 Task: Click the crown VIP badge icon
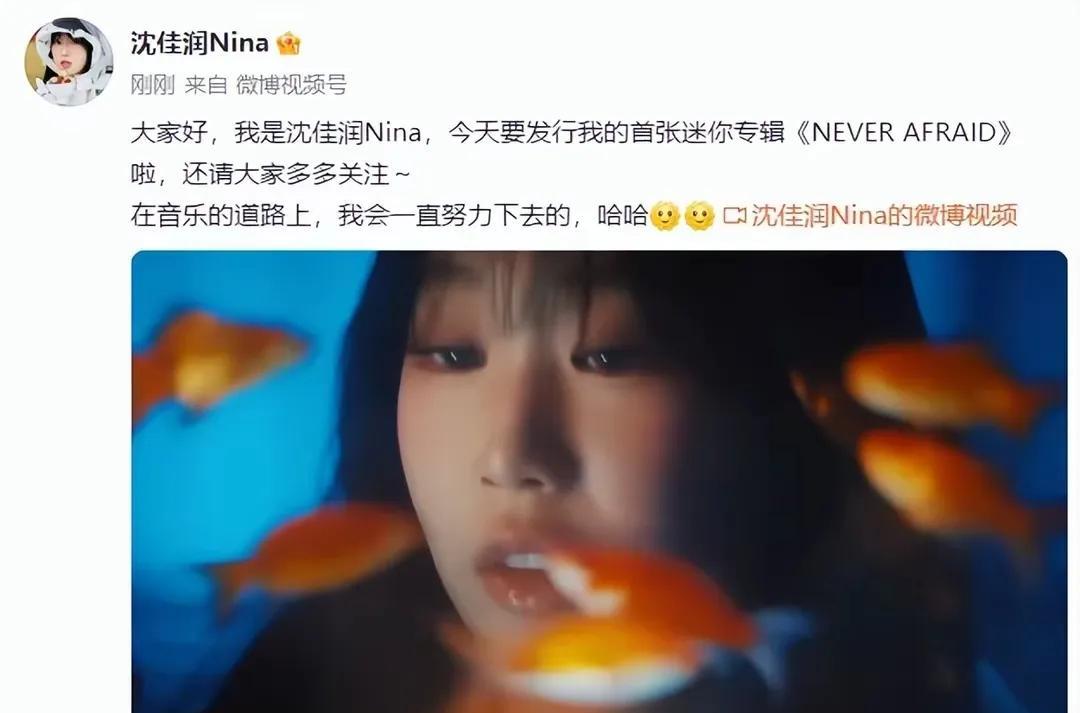tap(288, 44)
